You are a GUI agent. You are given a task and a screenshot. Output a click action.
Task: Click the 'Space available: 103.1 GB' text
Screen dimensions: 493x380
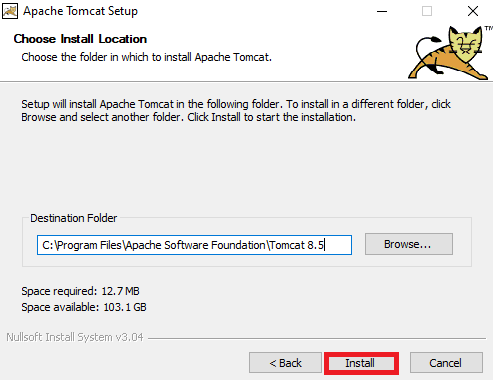click(x=84, y=307)
